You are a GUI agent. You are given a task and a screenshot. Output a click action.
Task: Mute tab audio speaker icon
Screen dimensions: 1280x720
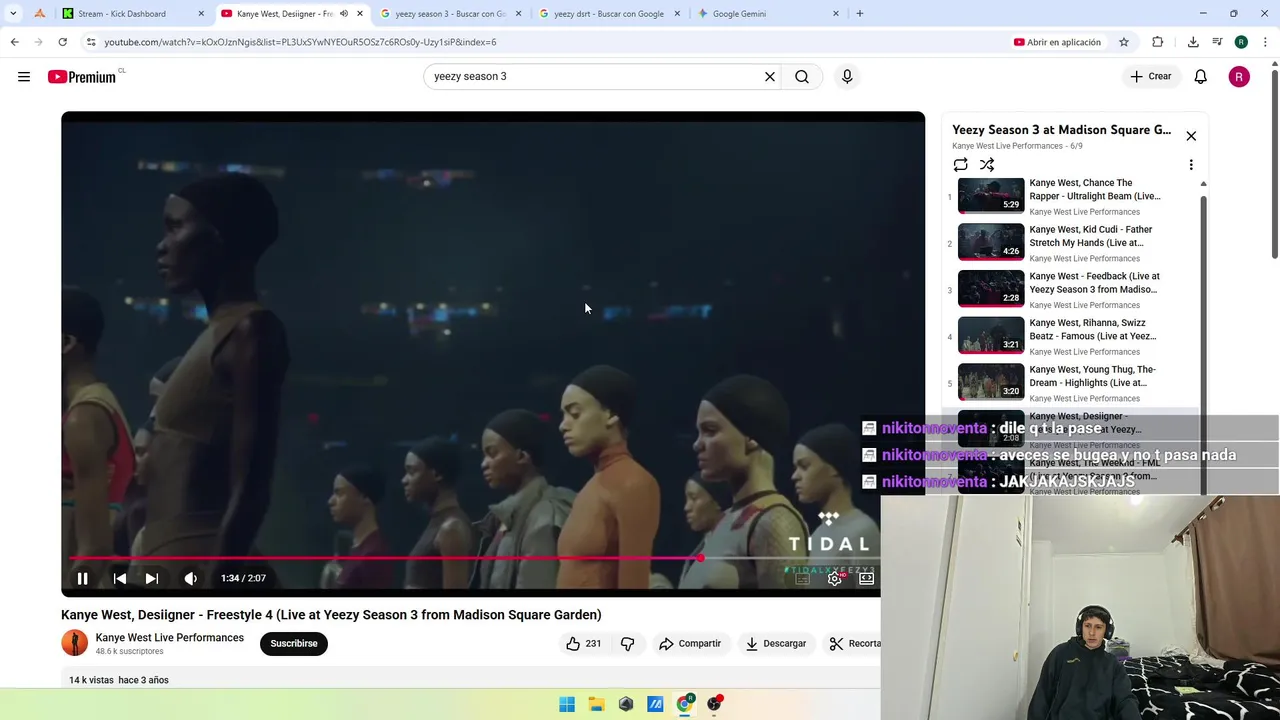(344, 14)
